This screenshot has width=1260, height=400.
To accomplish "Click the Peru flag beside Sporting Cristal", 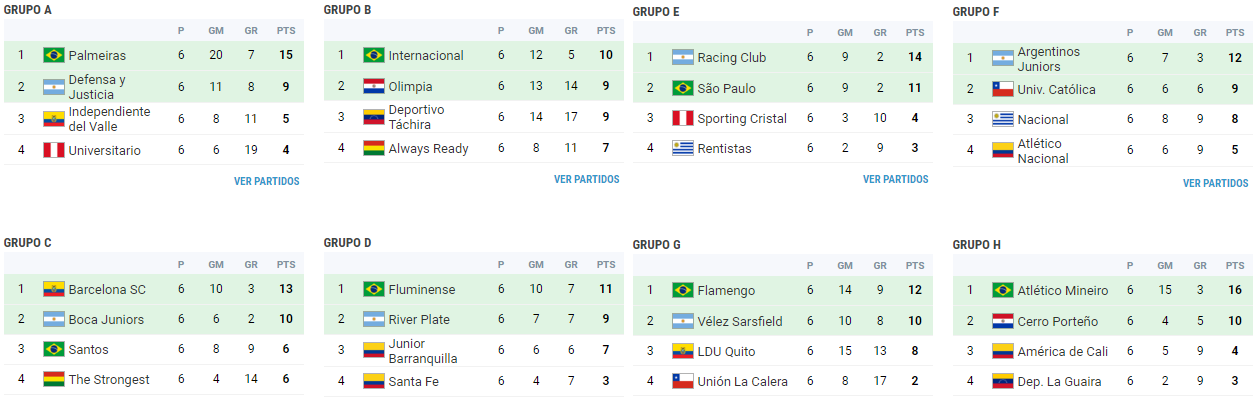I will 683,118.
